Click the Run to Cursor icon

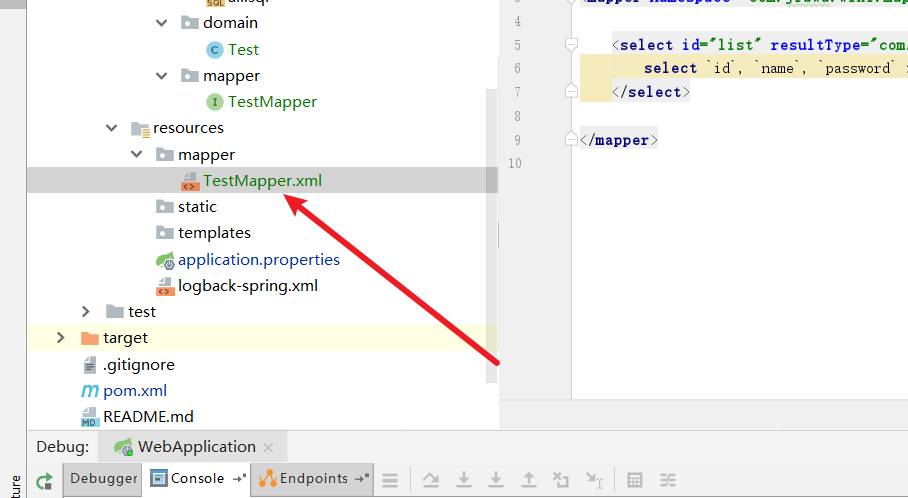pyautogui.click(x=594, y=480)
